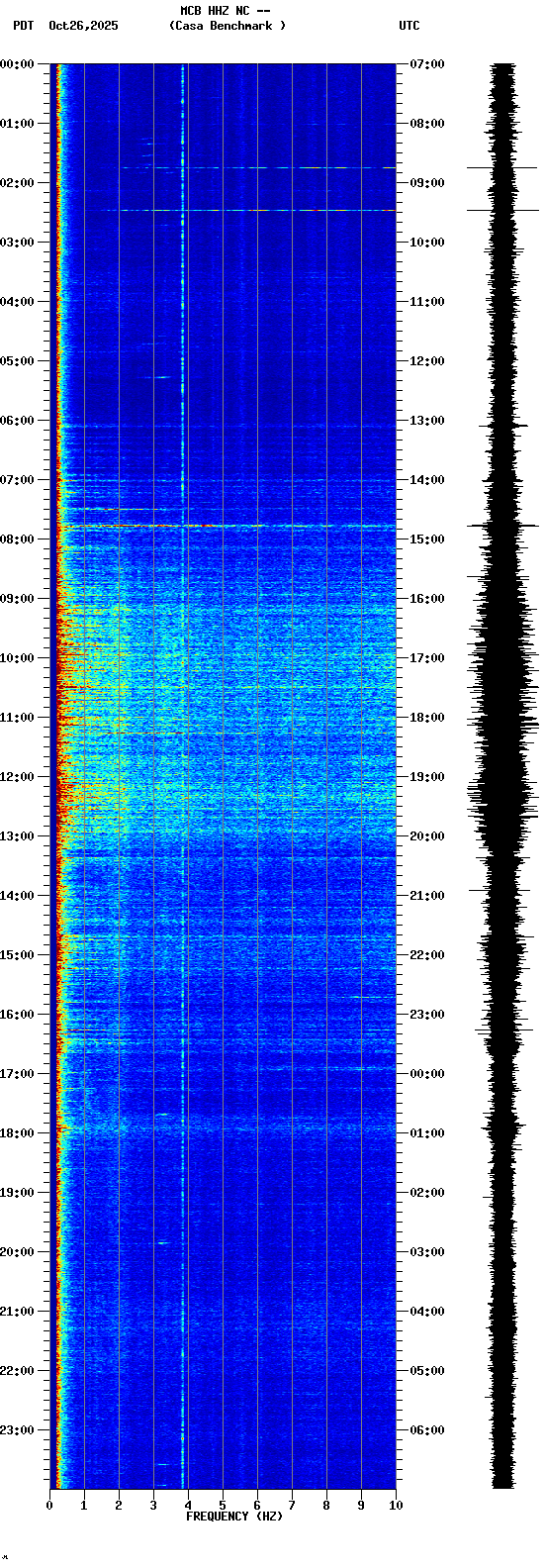The width and height of the screenshot is (546, 1568).
Task: Click the 16:00 PDT time label
Action: [17, 1015]
